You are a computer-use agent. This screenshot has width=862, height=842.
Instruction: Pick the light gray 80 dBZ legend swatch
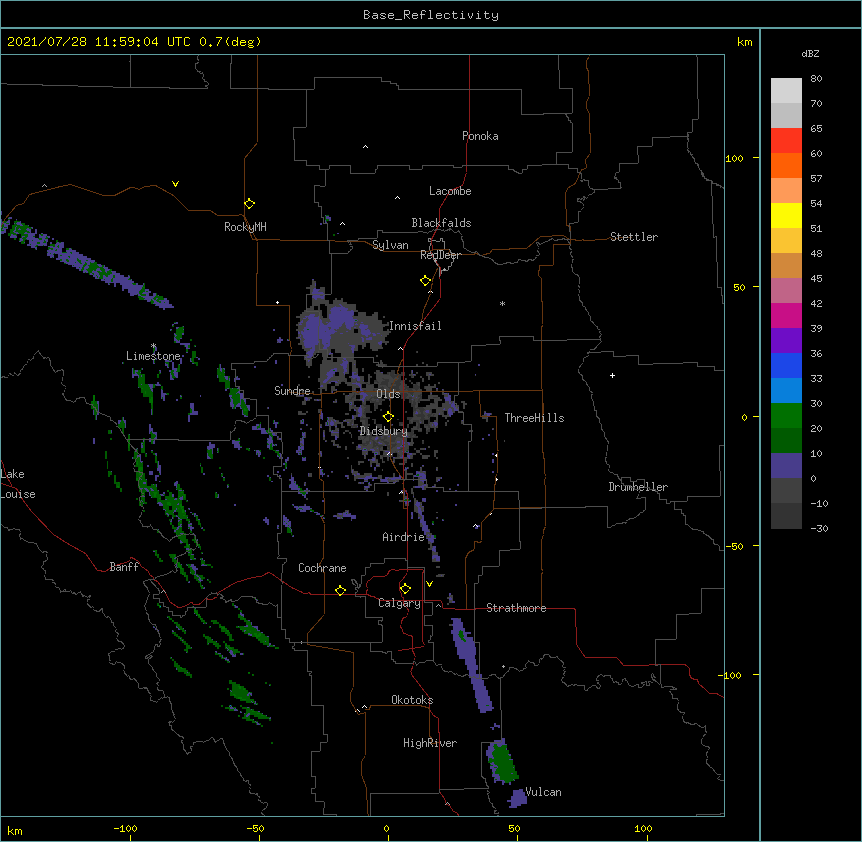click(786, 91)
